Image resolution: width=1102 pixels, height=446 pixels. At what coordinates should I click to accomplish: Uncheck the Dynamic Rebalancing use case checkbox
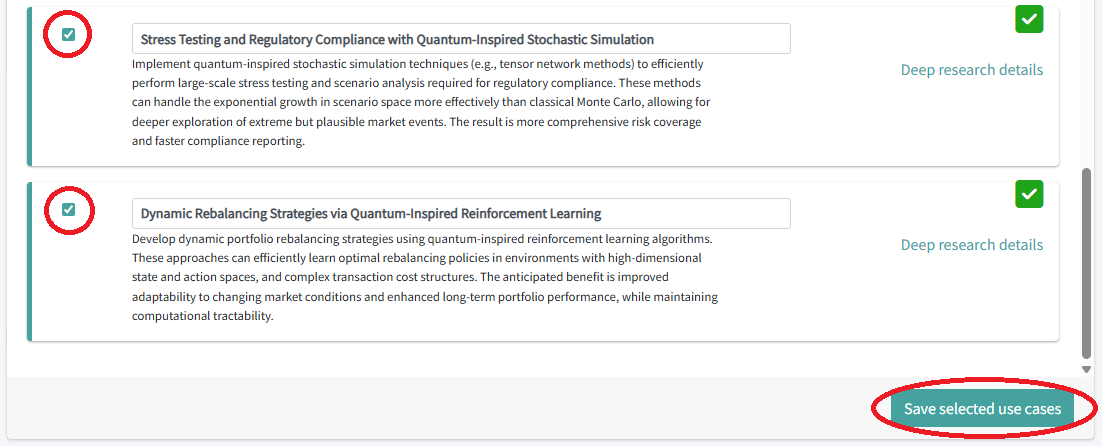[x=68, y=210]
